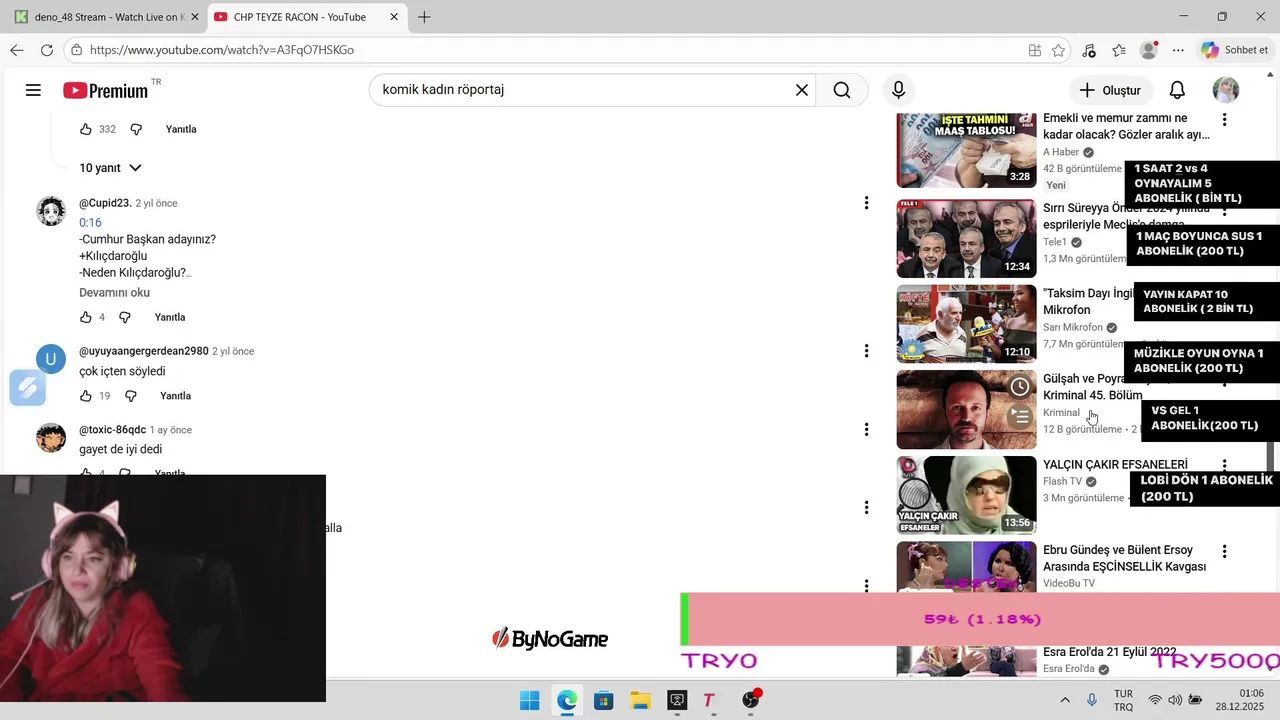Open @Cupid23. channel avatar
This screenshot has width=1280, height=720.
click(51, 211)
